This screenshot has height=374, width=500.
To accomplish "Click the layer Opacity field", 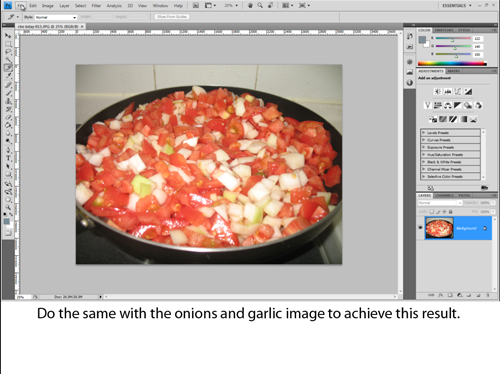I will point(485,203).
